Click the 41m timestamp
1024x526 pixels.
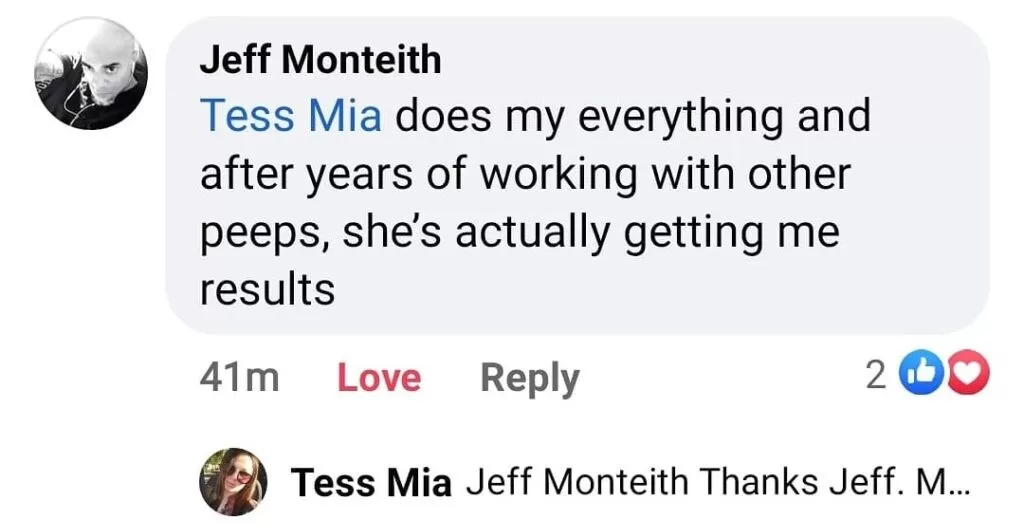tap(240, 378)
